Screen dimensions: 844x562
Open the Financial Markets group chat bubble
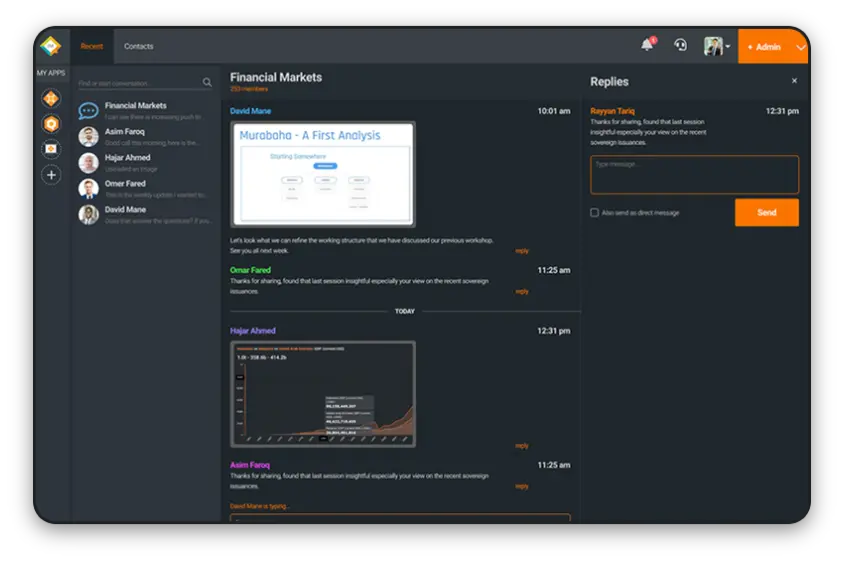click(88, 111)
